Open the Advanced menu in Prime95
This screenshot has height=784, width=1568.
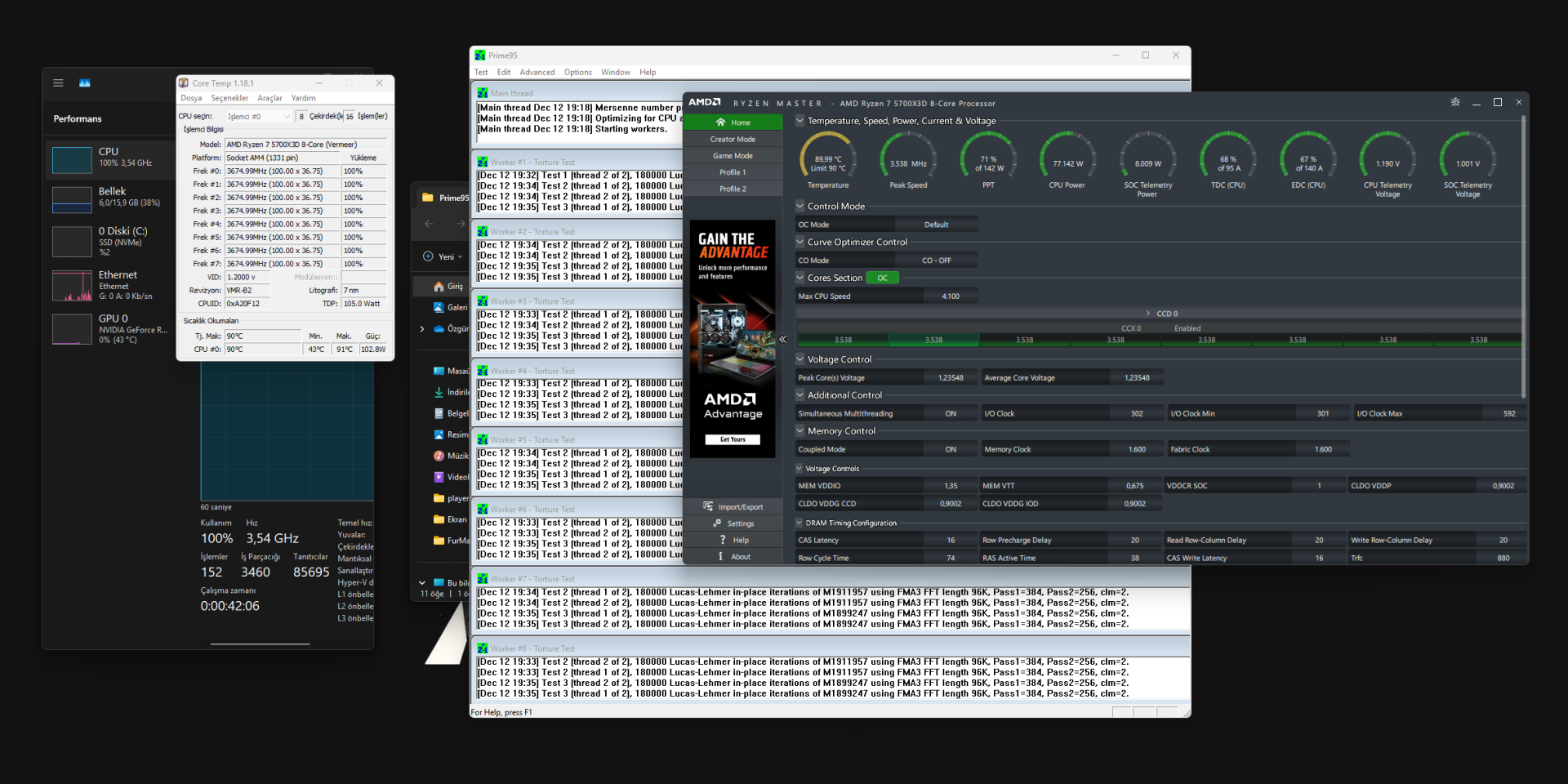point(537,72)
